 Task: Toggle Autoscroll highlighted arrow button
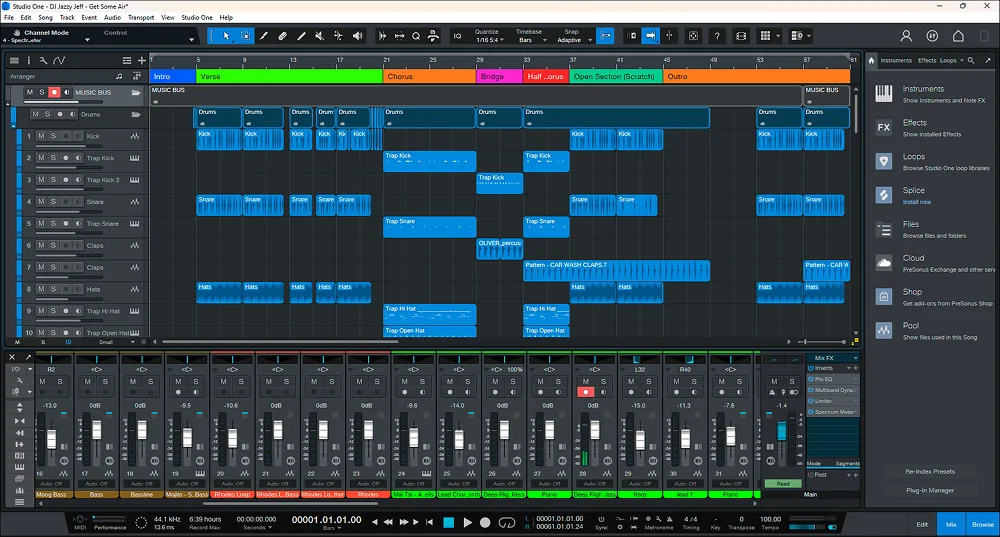651,36
